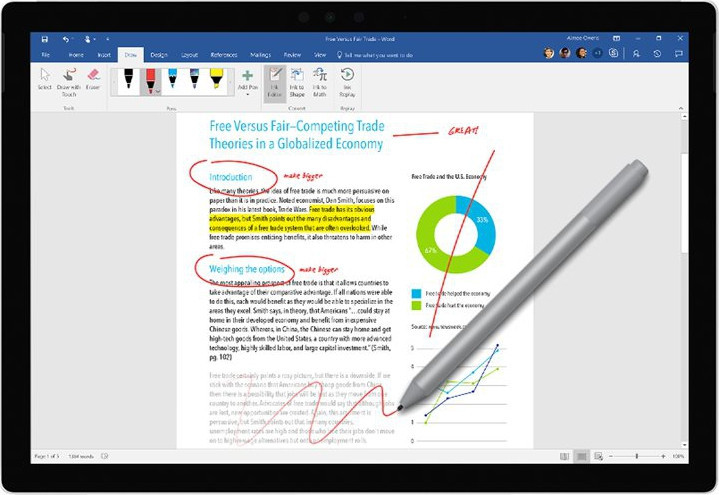This screenshot has height=495, width=719.
Task: Select the black pen in the pen gallery
Action: coord(127,79)
